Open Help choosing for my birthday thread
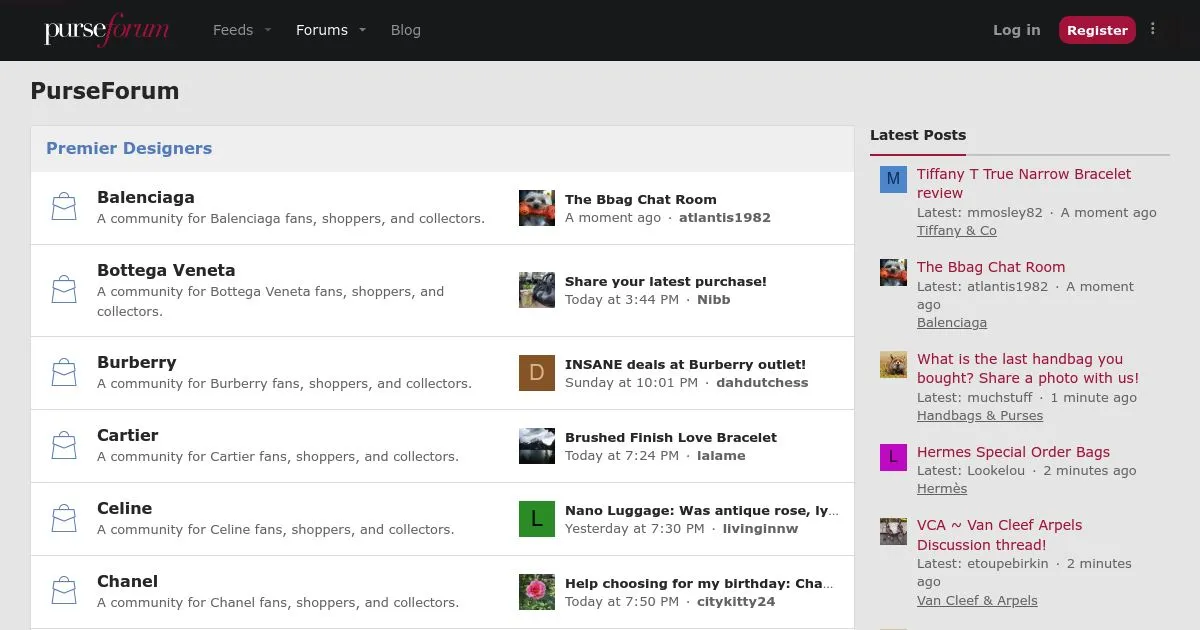The width and height of the screenshot is (1200, 630). coord(699,583)
